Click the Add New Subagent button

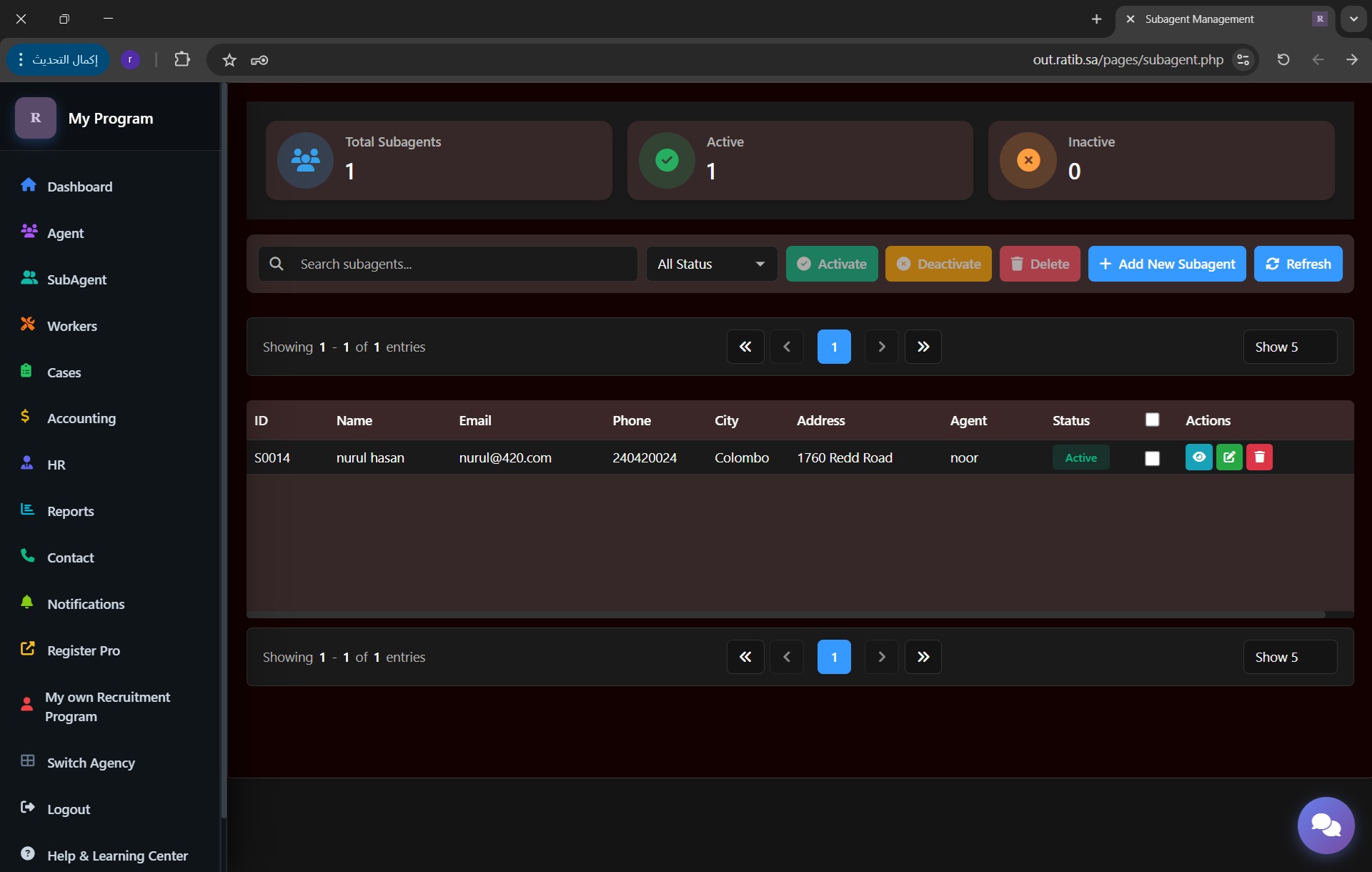click(x=1166, y=264)
